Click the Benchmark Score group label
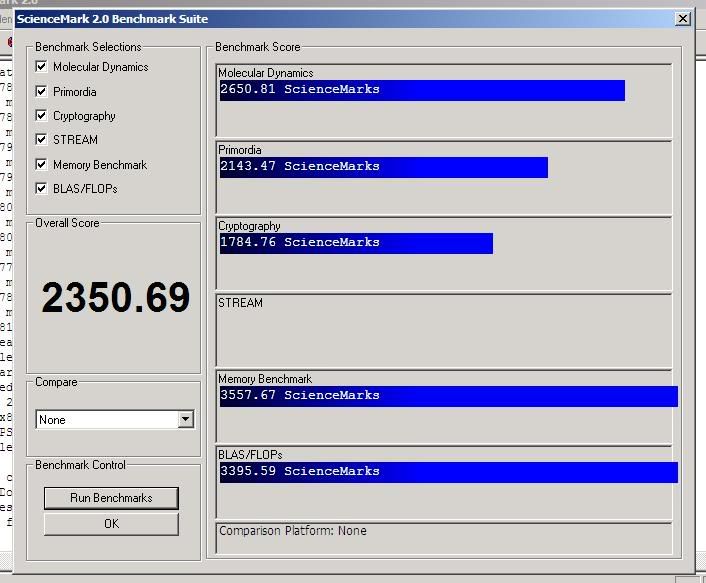706x583 pixels. [258, 47]
